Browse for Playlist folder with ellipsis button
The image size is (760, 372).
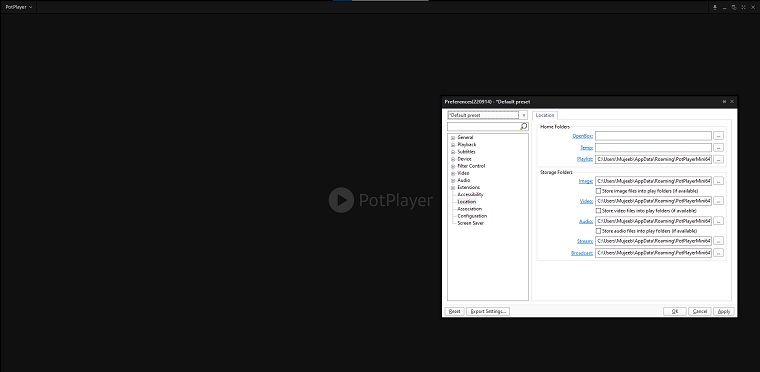719,159
